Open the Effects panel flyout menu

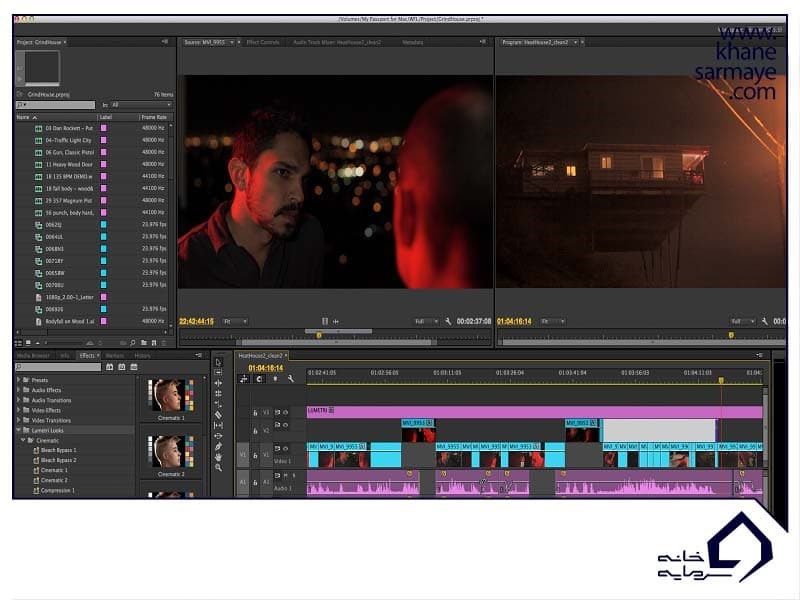(198, 356)
